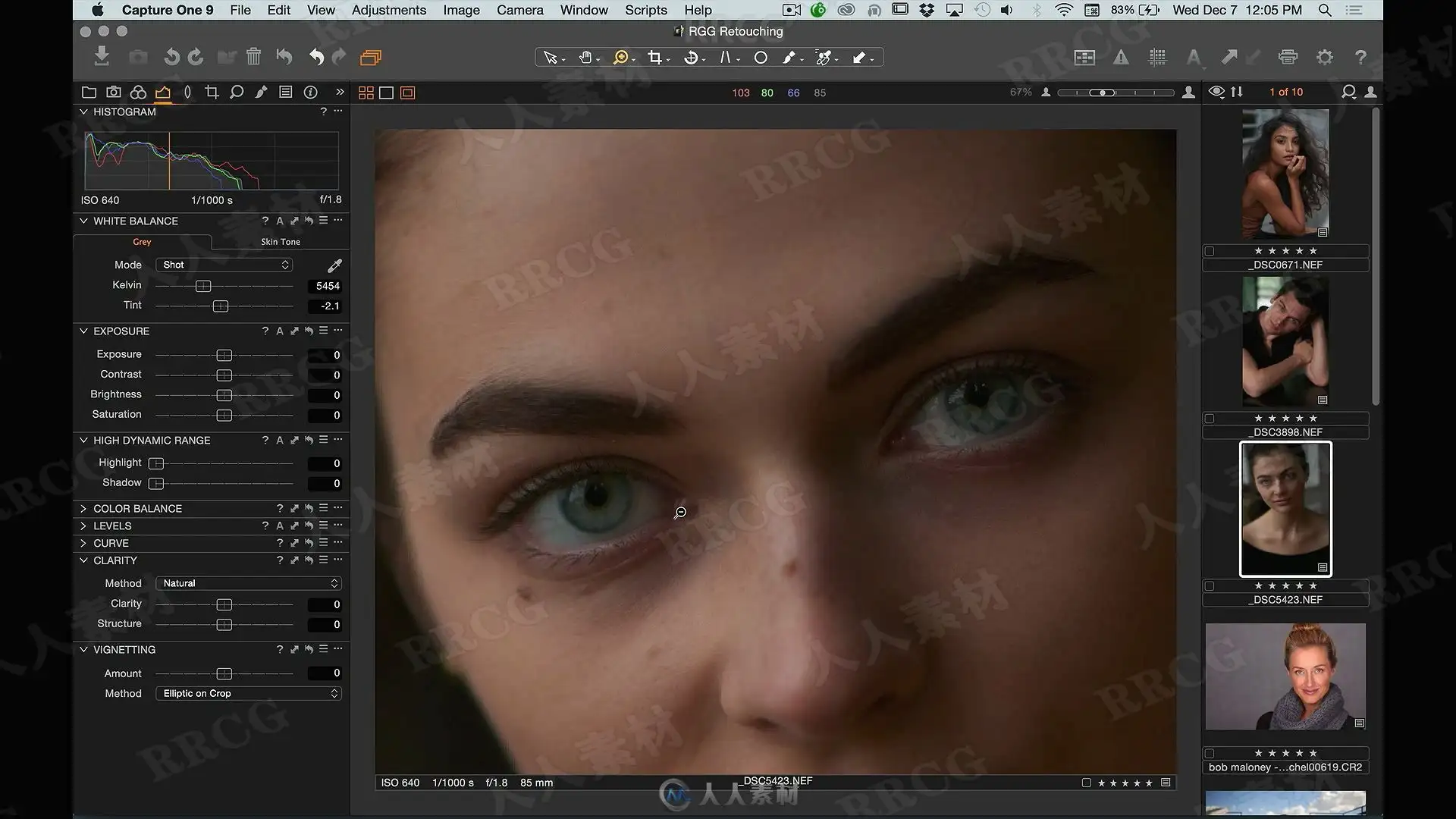
Task: Switch to Grey white balance tab
Action: point(142,242)
